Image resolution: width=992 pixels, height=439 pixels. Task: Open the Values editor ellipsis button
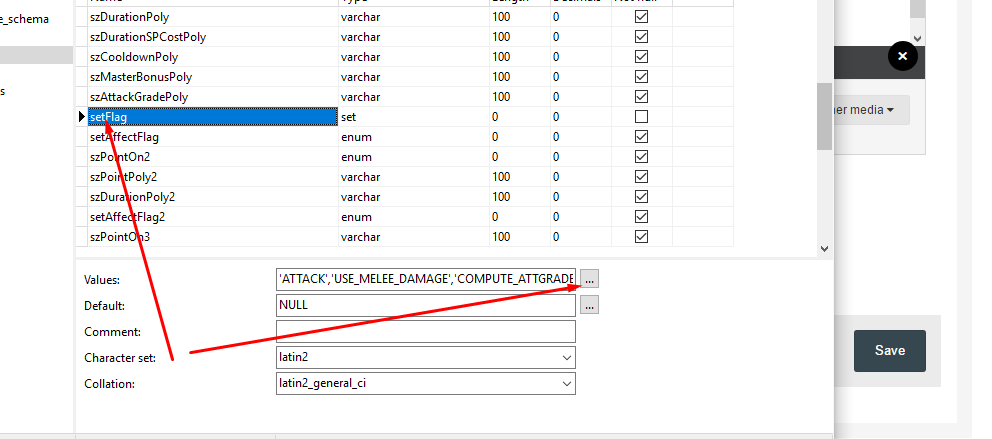tap(589, 278)
